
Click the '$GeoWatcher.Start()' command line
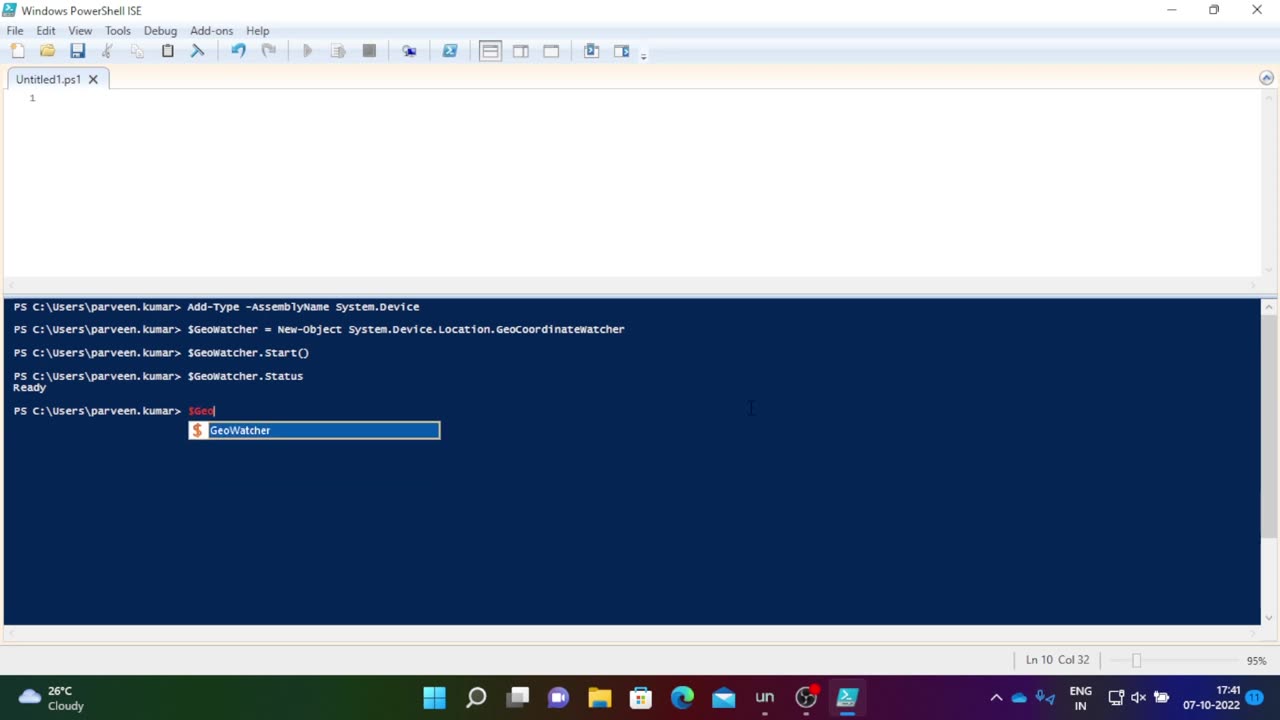[248, 353]
